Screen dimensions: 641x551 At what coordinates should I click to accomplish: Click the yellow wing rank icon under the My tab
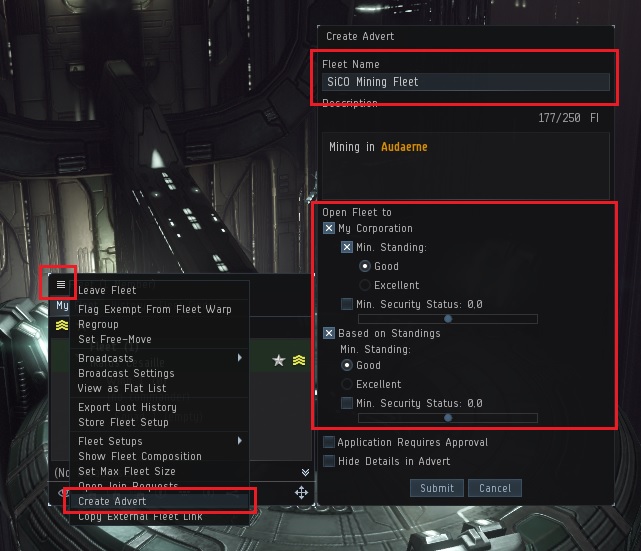[62, 325]
